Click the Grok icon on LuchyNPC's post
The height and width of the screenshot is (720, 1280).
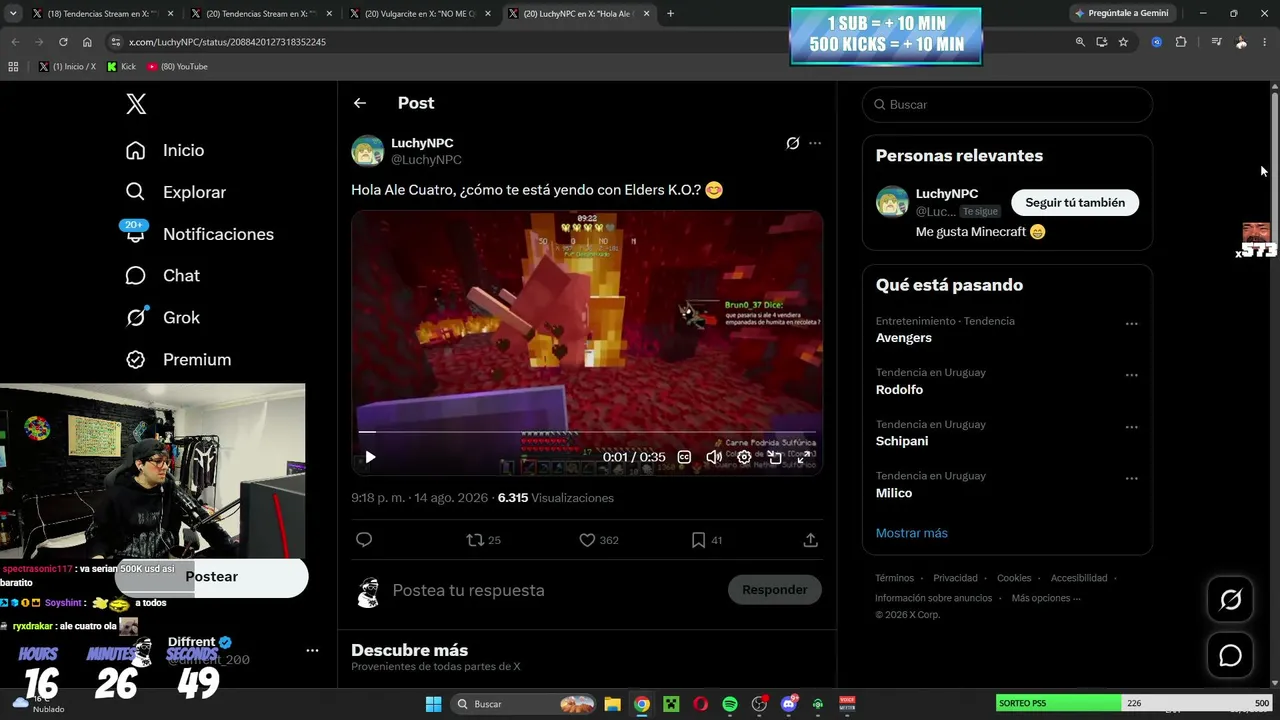[x=793, y=143]
